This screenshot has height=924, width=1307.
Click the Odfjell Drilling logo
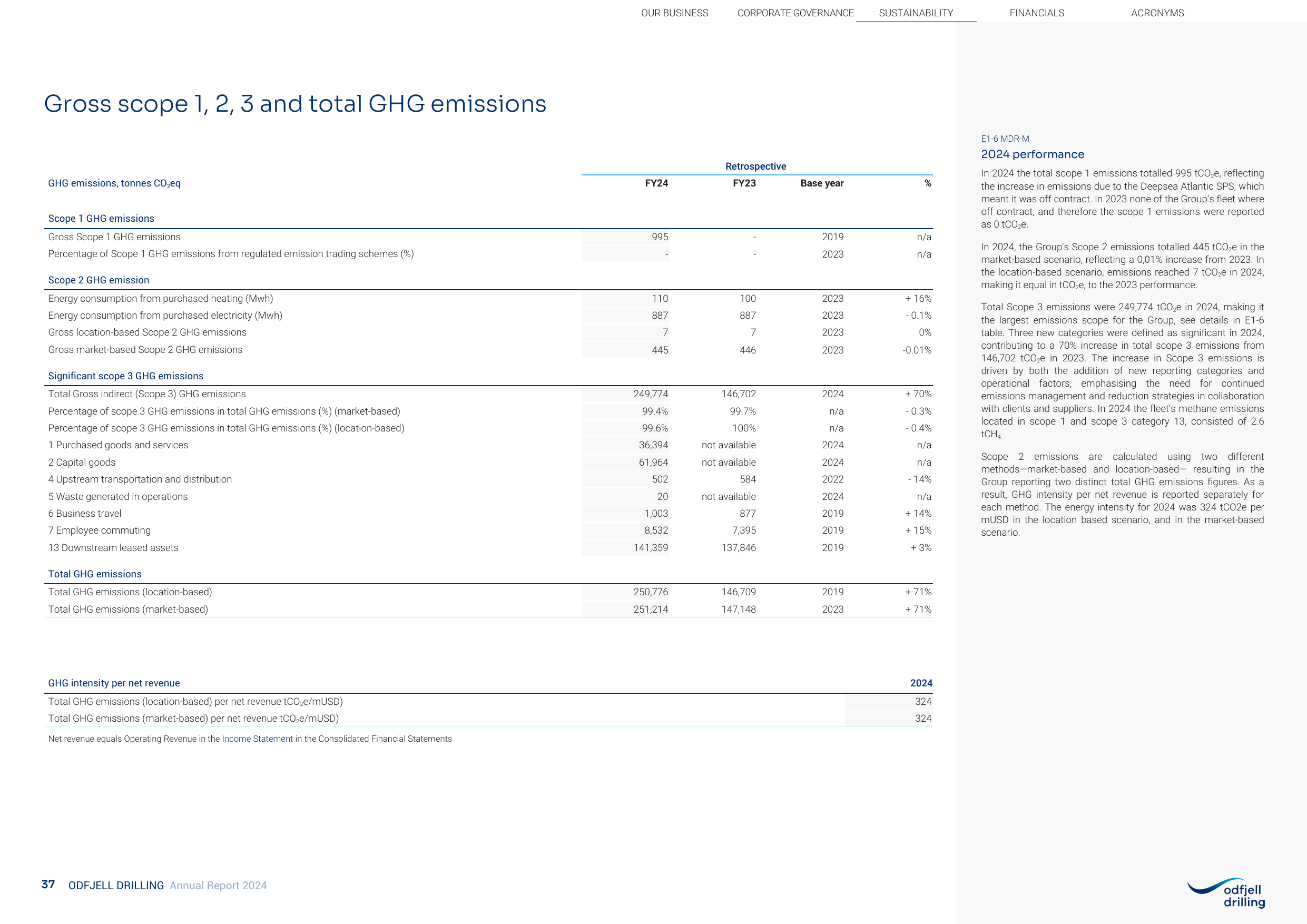1227,893
